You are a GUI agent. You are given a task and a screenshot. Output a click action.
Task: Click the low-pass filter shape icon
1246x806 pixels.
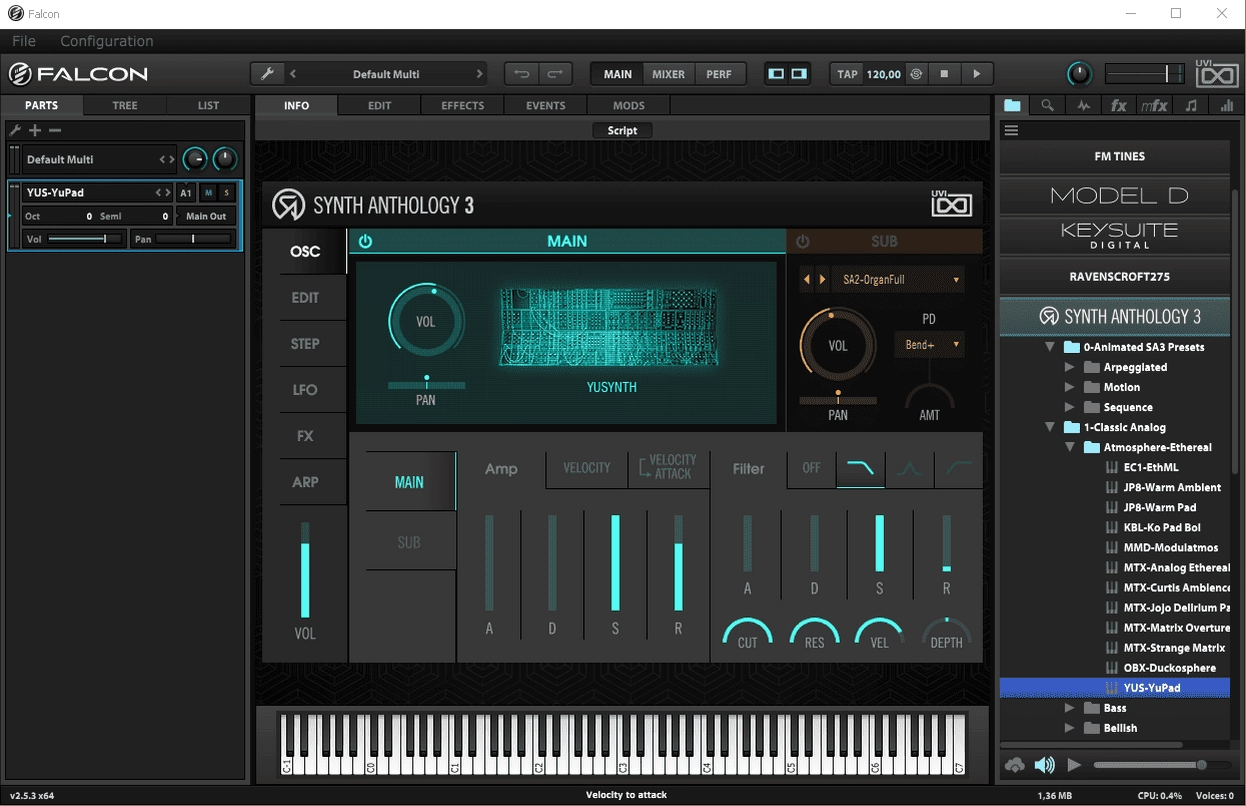coord(860,468)
